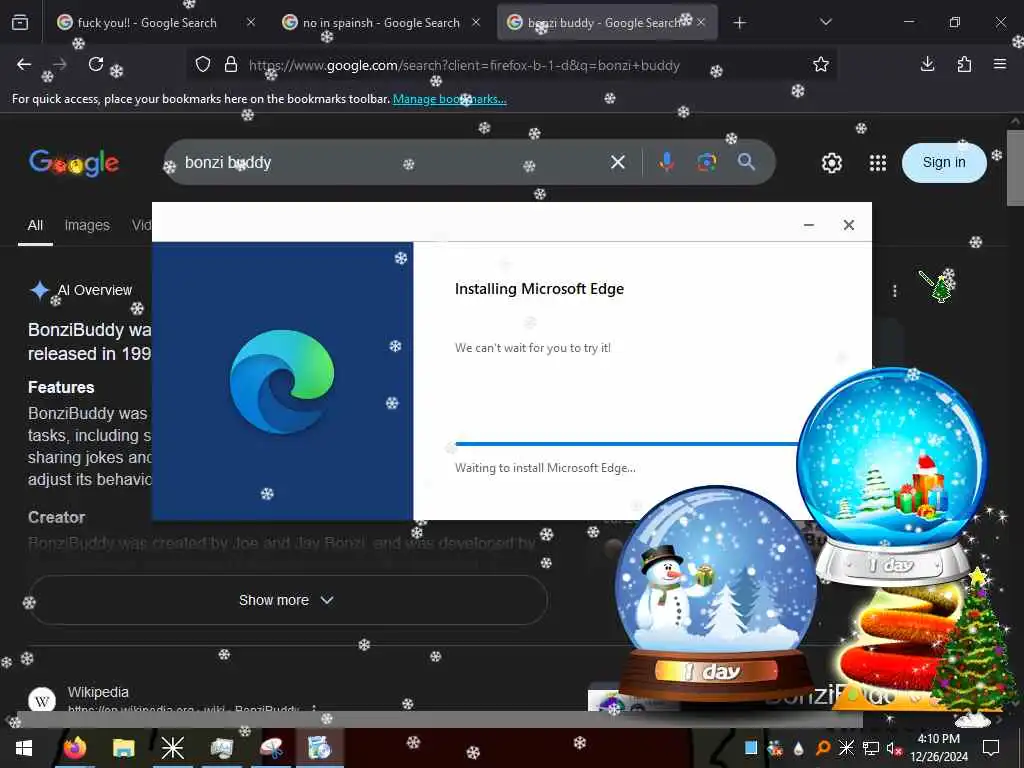Click the horizontal scrollbar at bottom
Image resolution: width=1024 pixels, height=768 pixels.
pos(438,720)
